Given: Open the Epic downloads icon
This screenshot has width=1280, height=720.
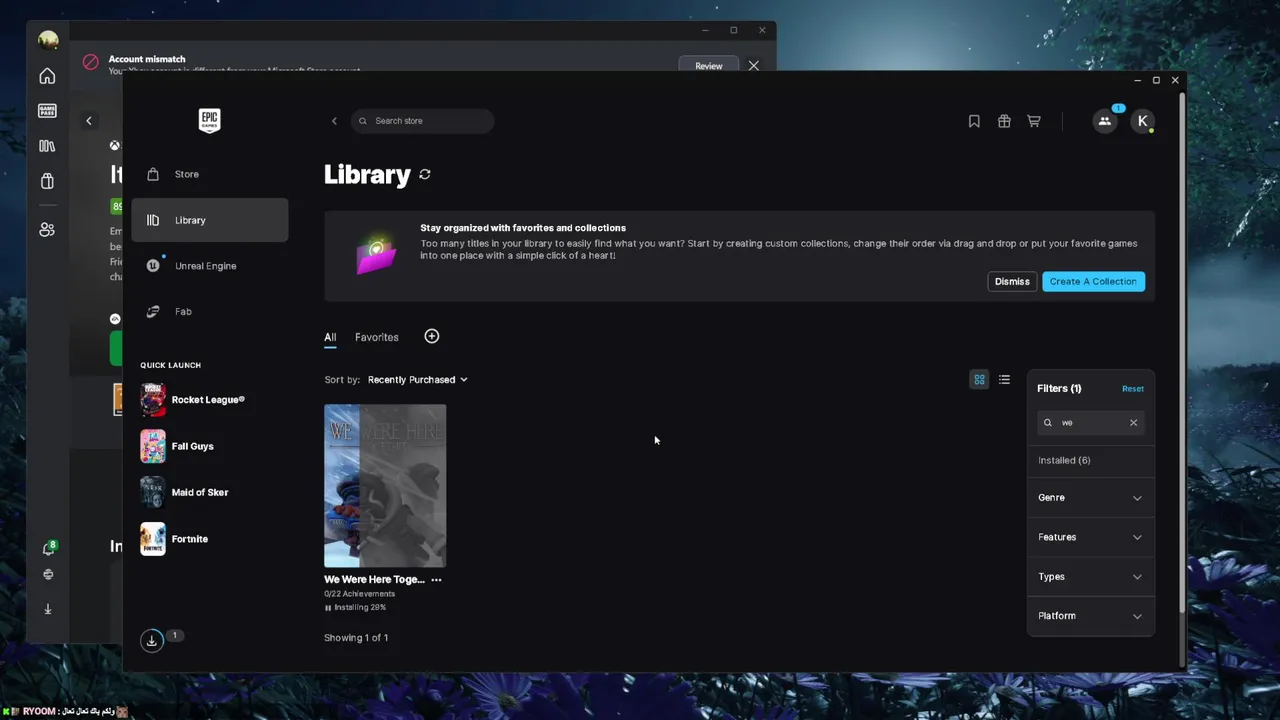Looking at the screenshot, I should click(x=152, y=640).
